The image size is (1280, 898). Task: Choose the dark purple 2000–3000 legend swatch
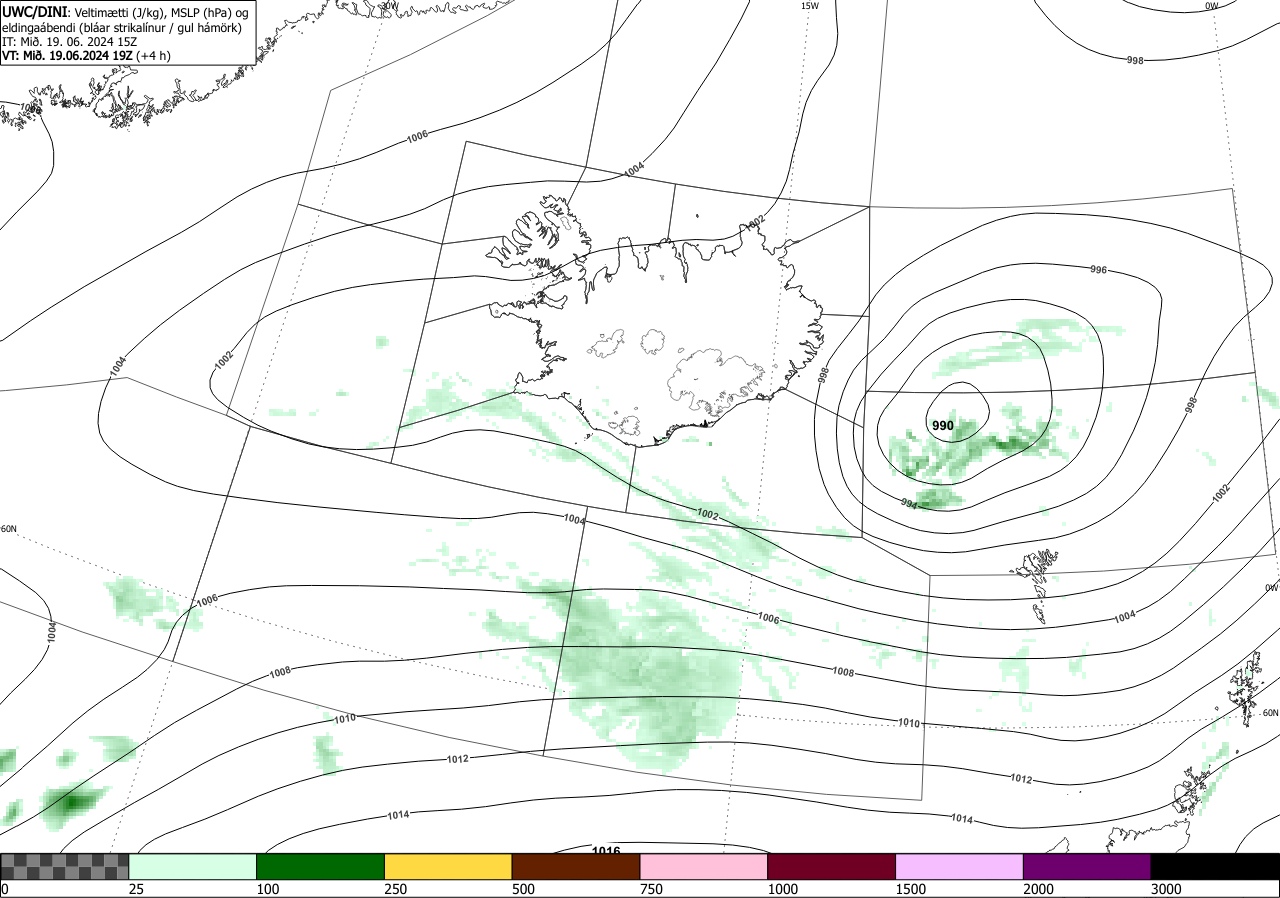1087,867
